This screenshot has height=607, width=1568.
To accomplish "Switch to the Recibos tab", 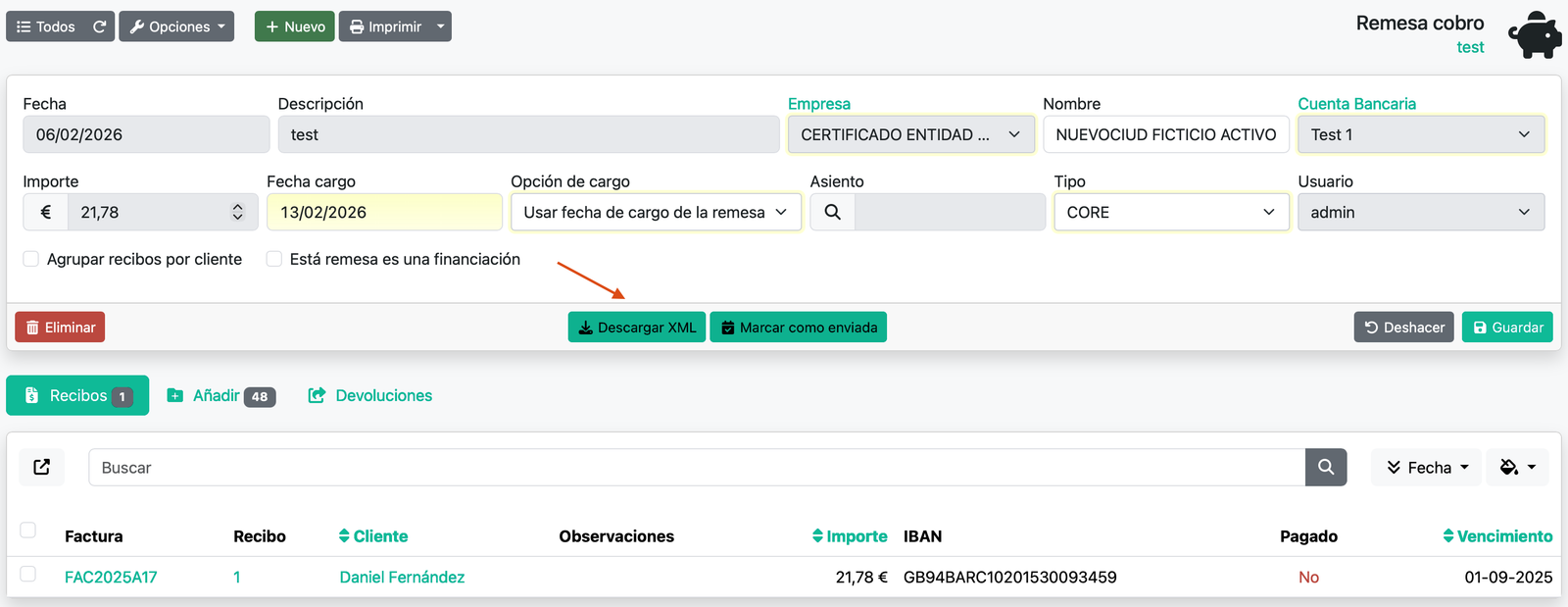I will pyautogui.click(x=77, y=395).
